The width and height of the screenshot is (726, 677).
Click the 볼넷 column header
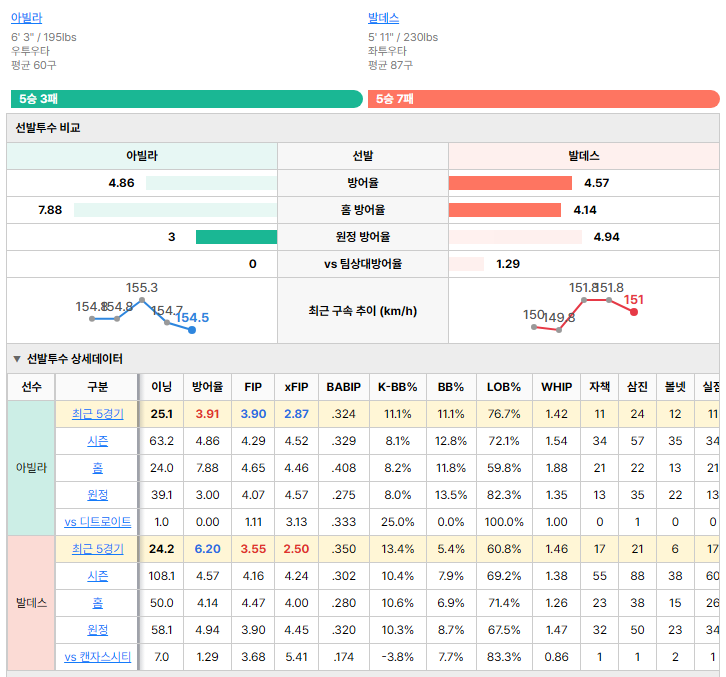(x=675, y=387)
